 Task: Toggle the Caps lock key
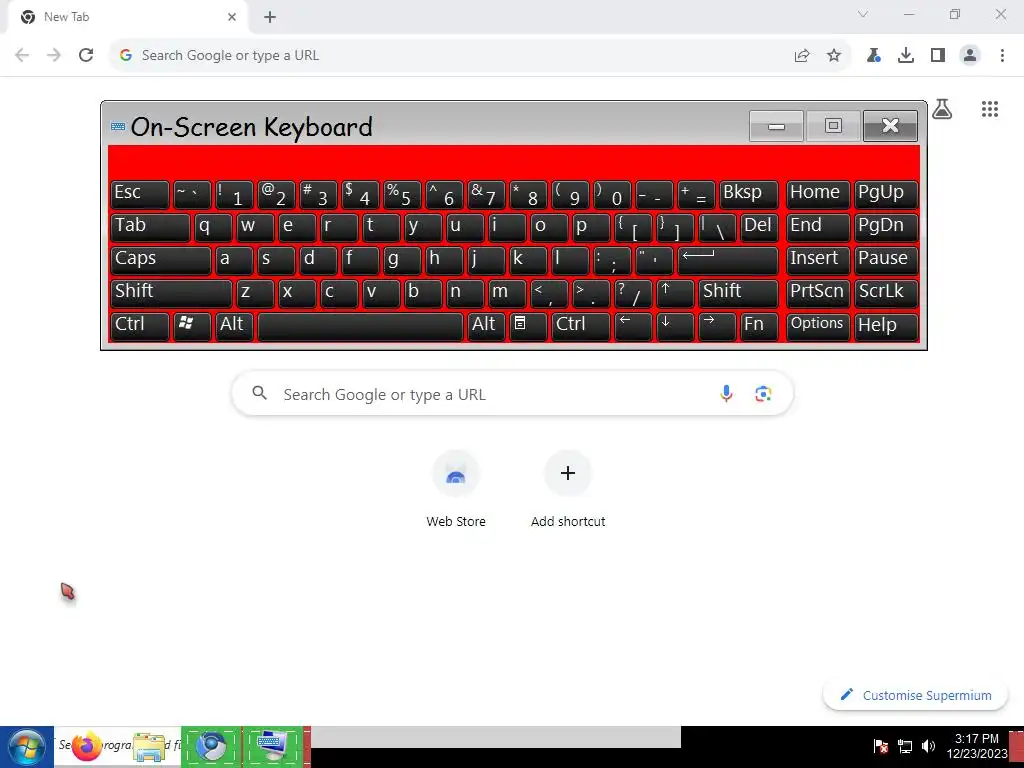tap(161, 260)
